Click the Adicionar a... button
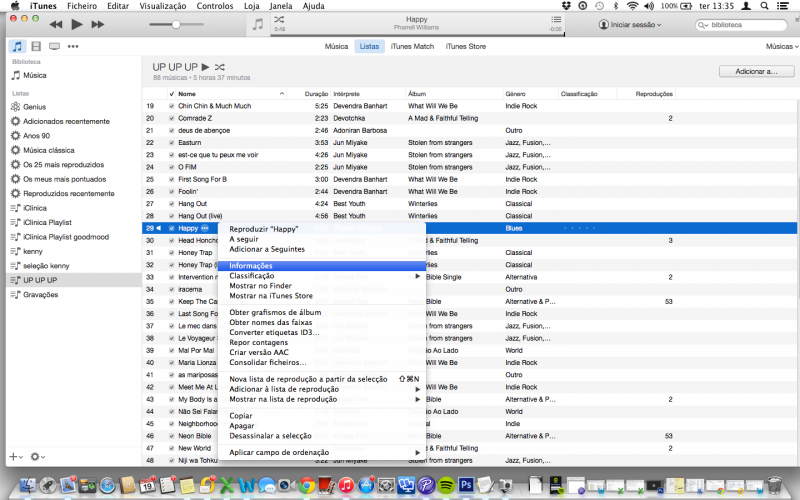The width and height of the screenshot is (800, 500). pos(756,71)
